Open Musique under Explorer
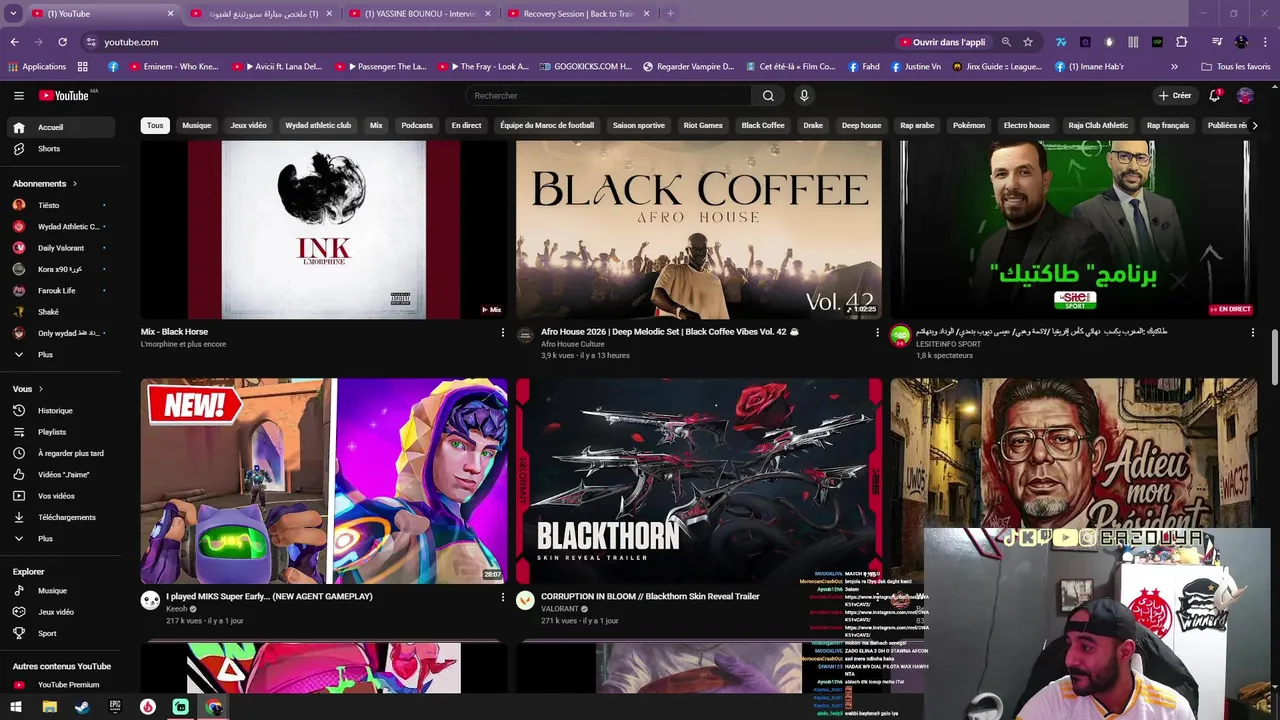1280x720 pixels. (x=60, y=591)
